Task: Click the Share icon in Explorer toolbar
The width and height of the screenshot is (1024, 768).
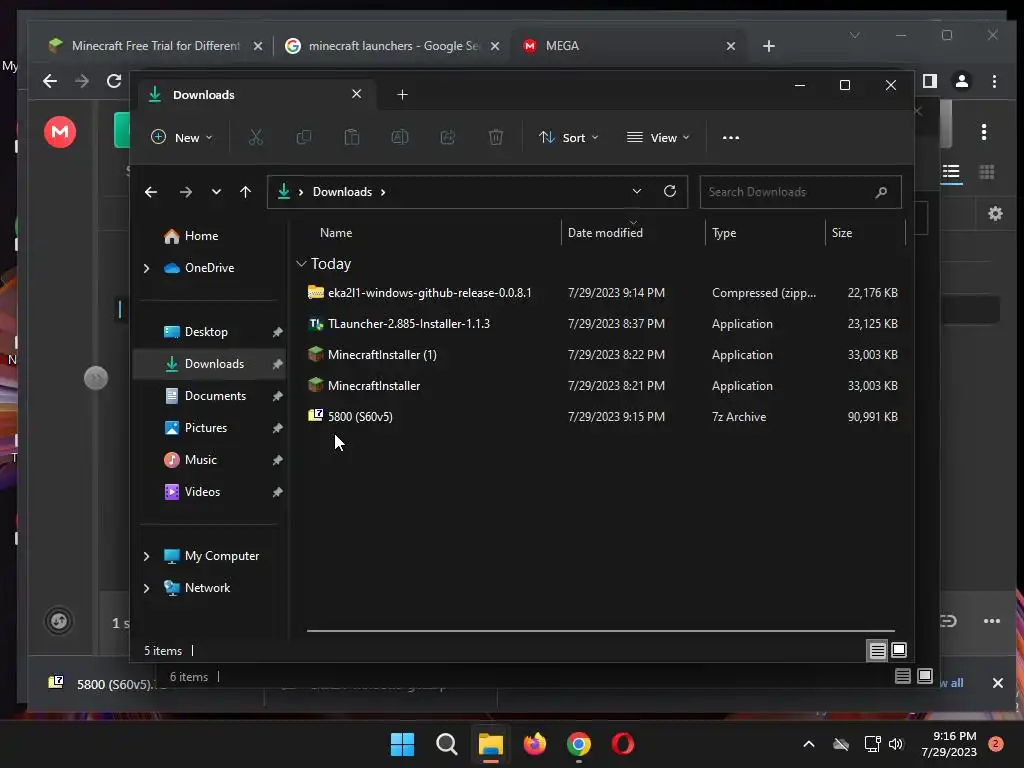Action: pos(448,137)
